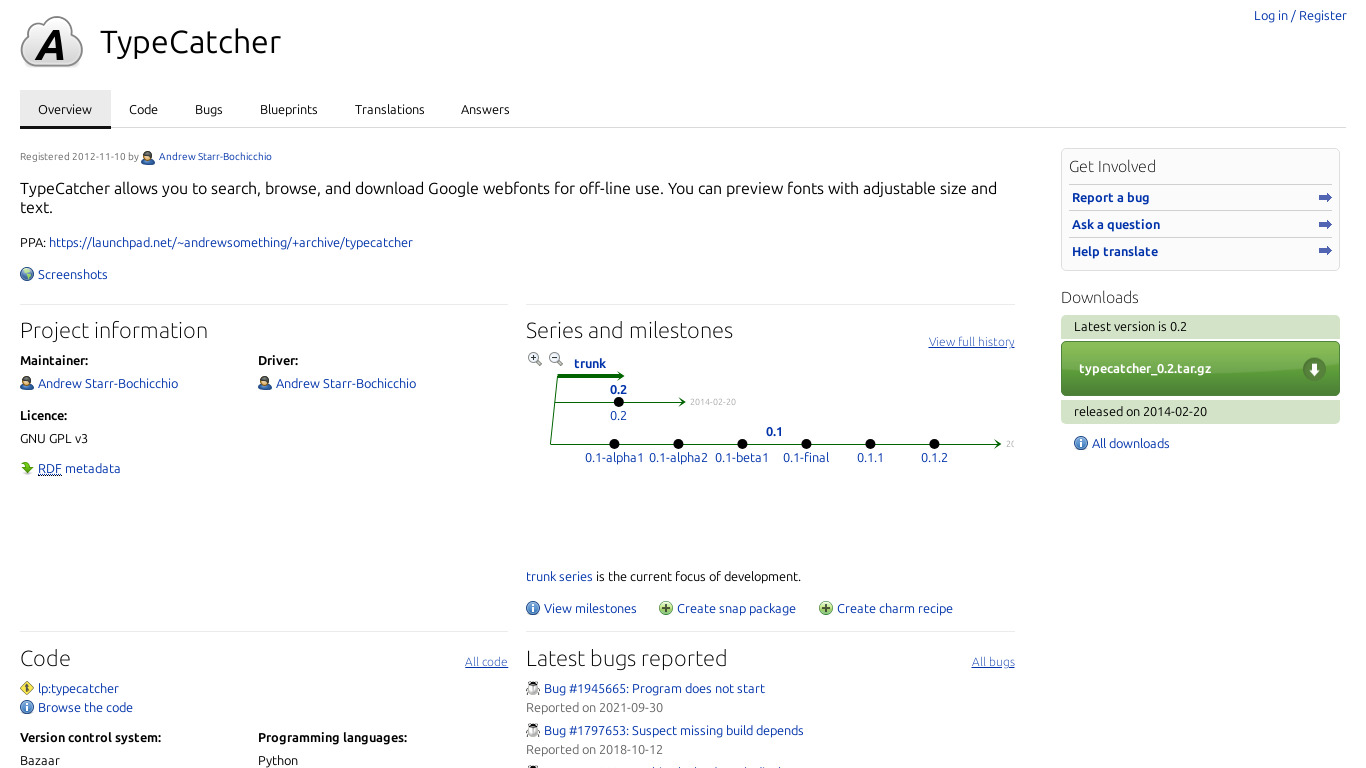Click Andrew Starr-Bochicchio under Driver
This screenshot has height=768, width=1366.
coord(346,383)
